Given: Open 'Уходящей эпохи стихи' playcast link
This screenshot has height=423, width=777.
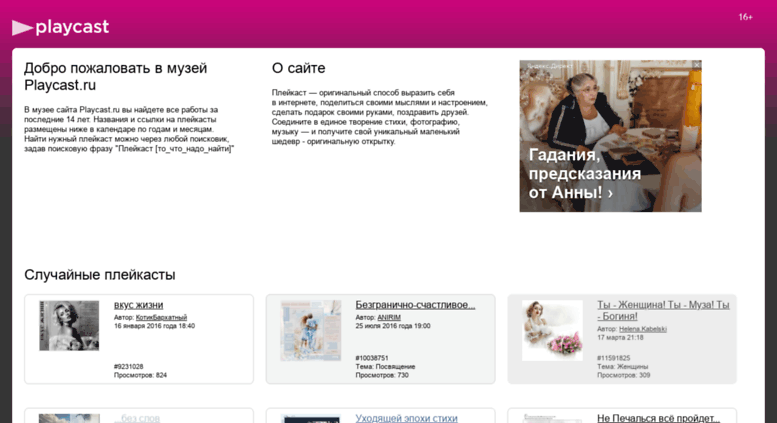Looking at the screenshot, I should [406, 418].
